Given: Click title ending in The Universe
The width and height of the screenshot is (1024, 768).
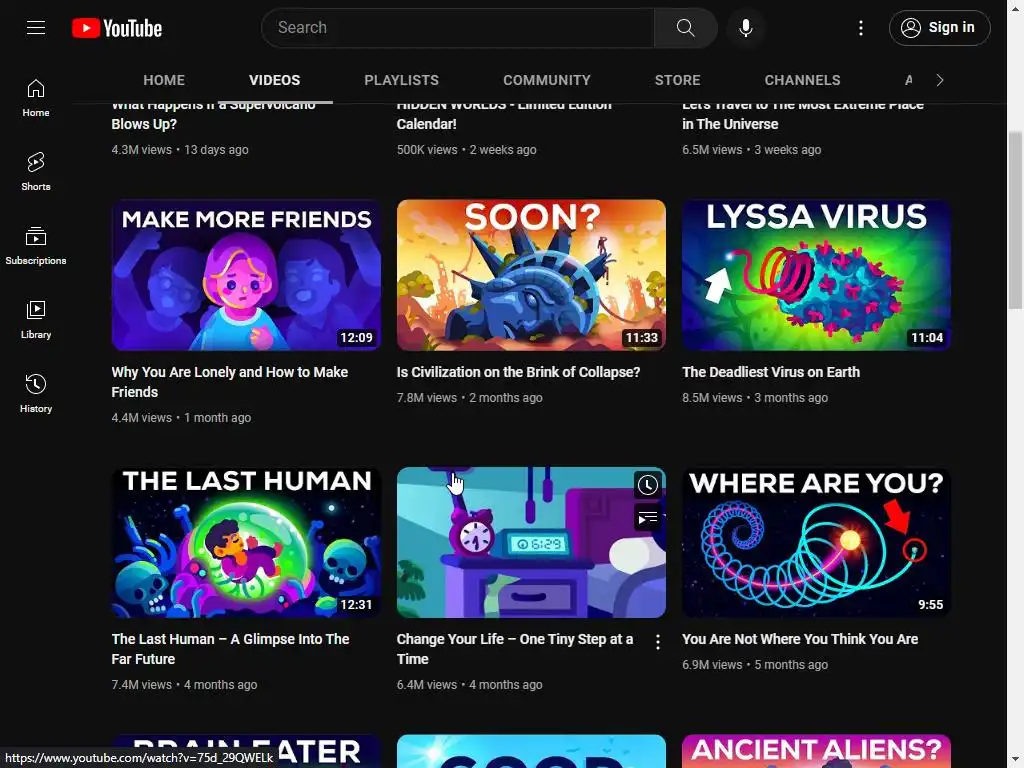Looking at the screenshot, I should [x=803, y=115].
